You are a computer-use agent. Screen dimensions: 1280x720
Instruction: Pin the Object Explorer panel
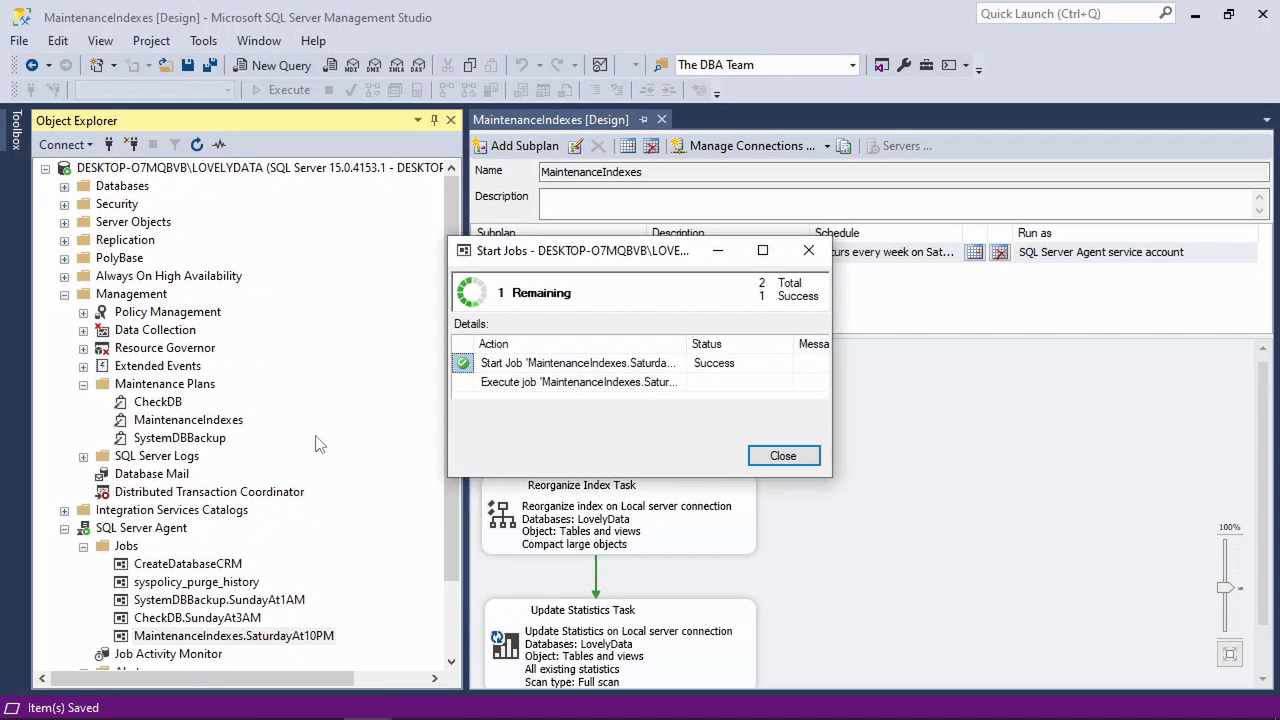434,120
